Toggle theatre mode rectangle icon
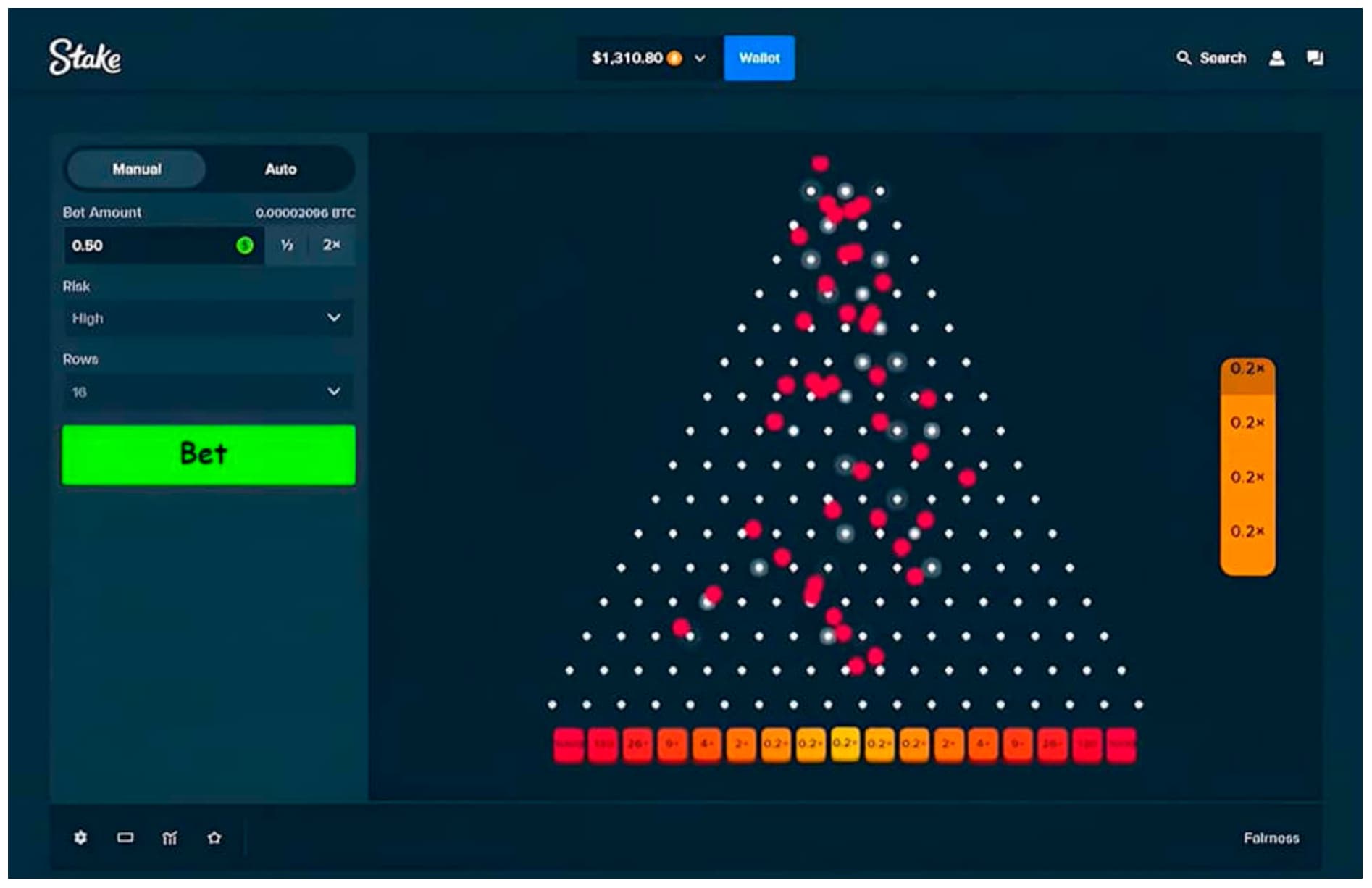The width and height of the screenshot is (1372, 888). pos(125,837)
